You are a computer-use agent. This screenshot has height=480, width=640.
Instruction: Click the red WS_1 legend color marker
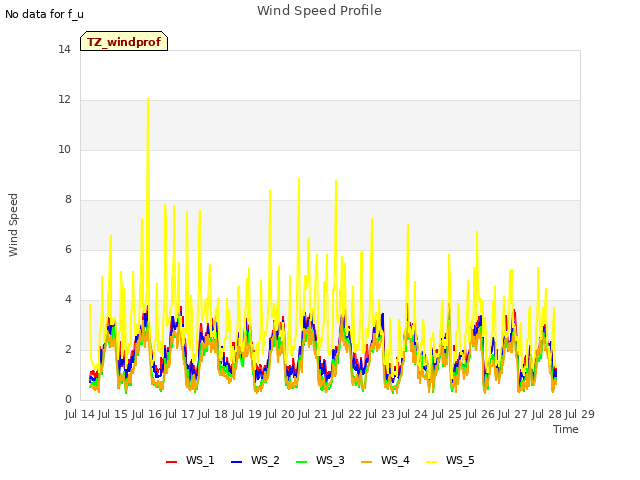171,462
